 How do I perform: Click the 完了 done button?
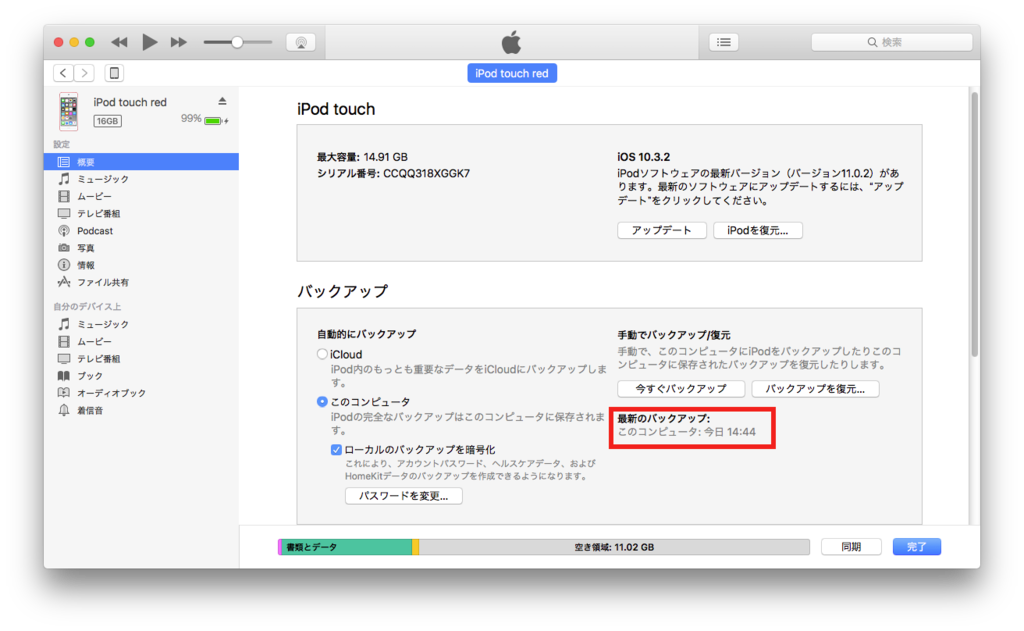pos(917,547)
